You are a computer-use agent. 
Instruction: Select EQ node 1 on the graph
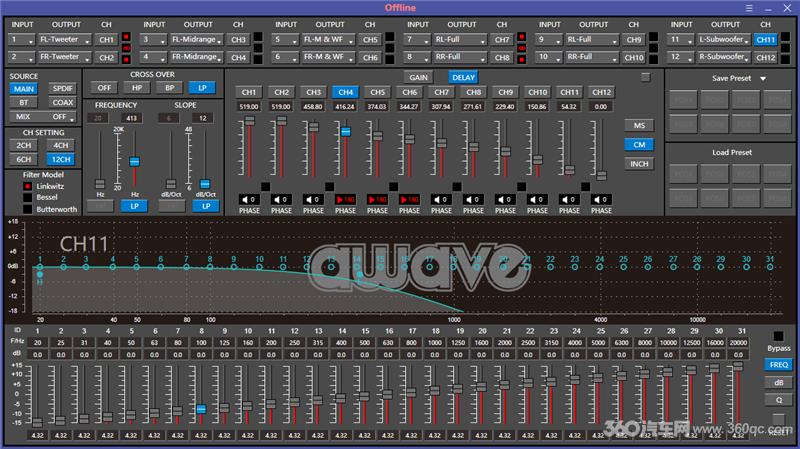point(40,267)
